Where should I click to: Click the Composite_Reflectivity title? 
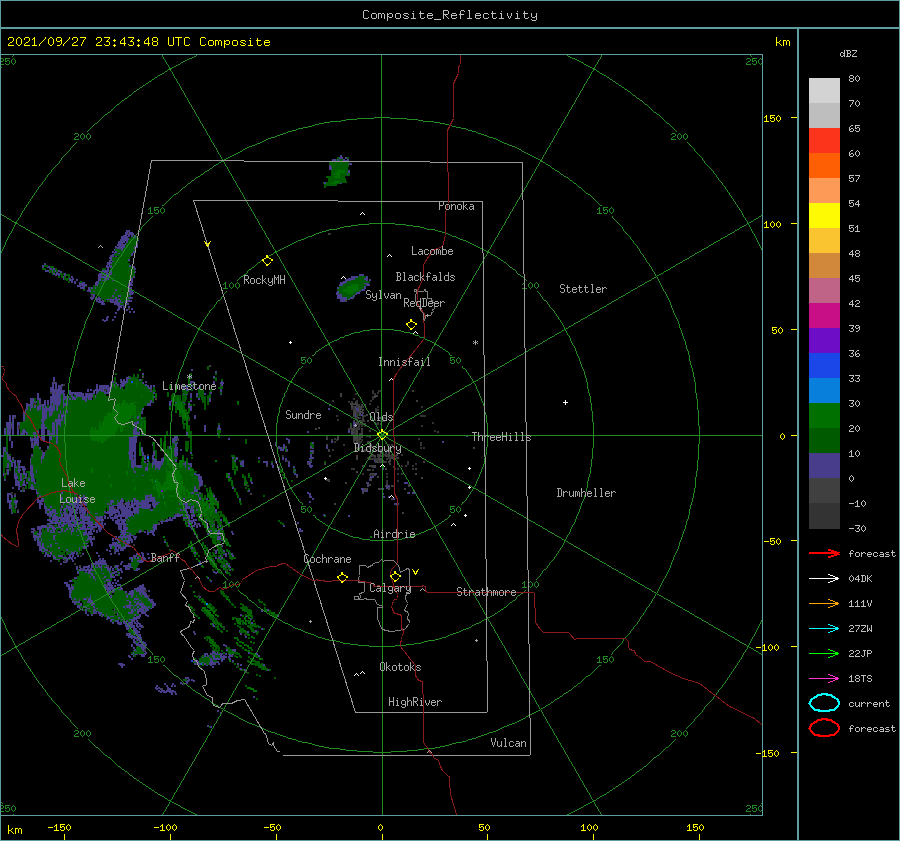coord(450,15)
